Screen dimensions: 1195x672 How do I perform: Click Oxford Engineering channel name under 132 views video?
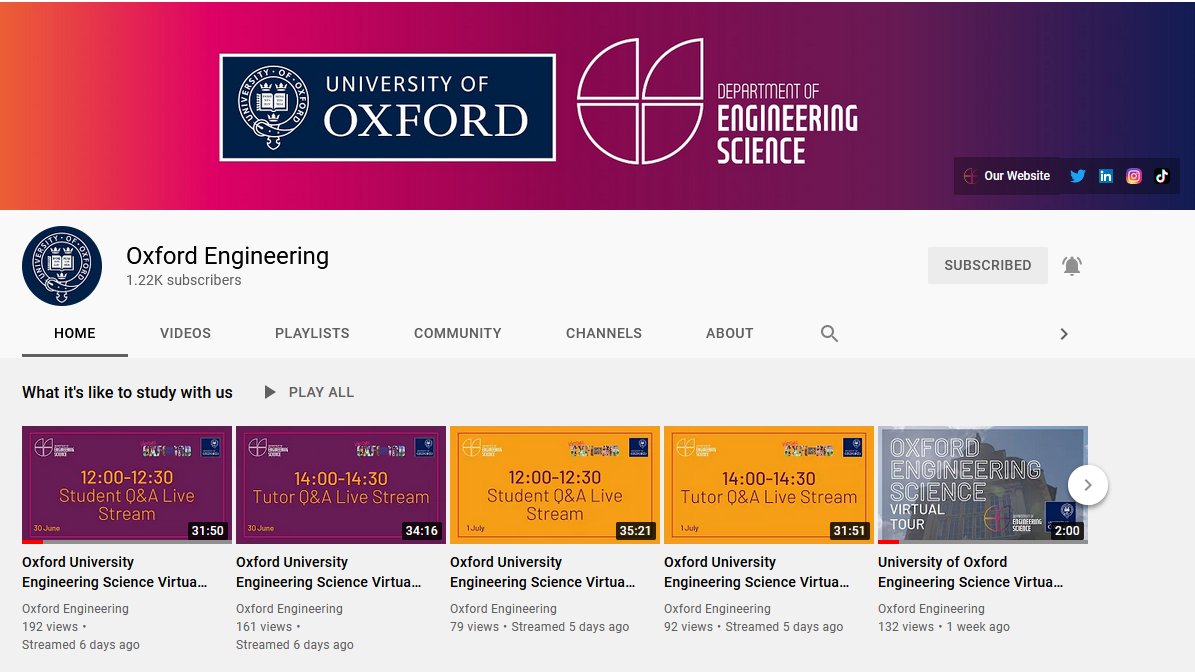(931, 609)
